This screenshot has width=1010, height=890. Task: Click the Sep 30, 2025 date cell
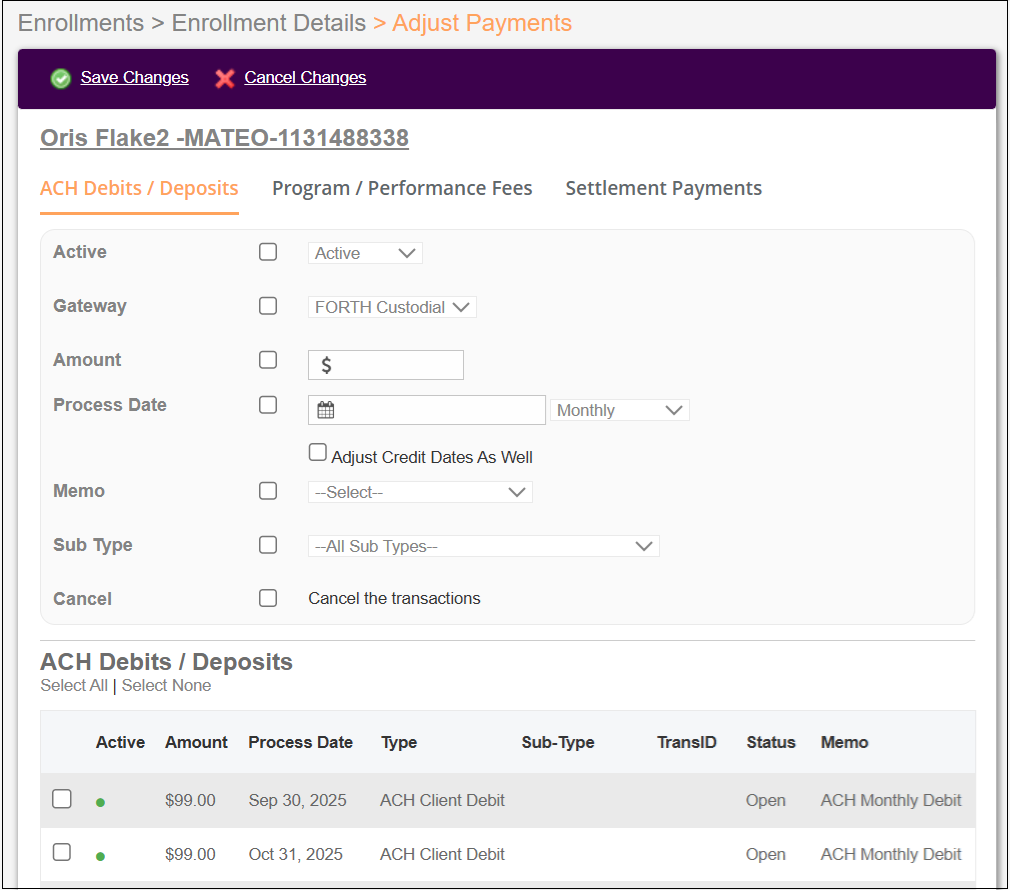(x=298, y=800)
